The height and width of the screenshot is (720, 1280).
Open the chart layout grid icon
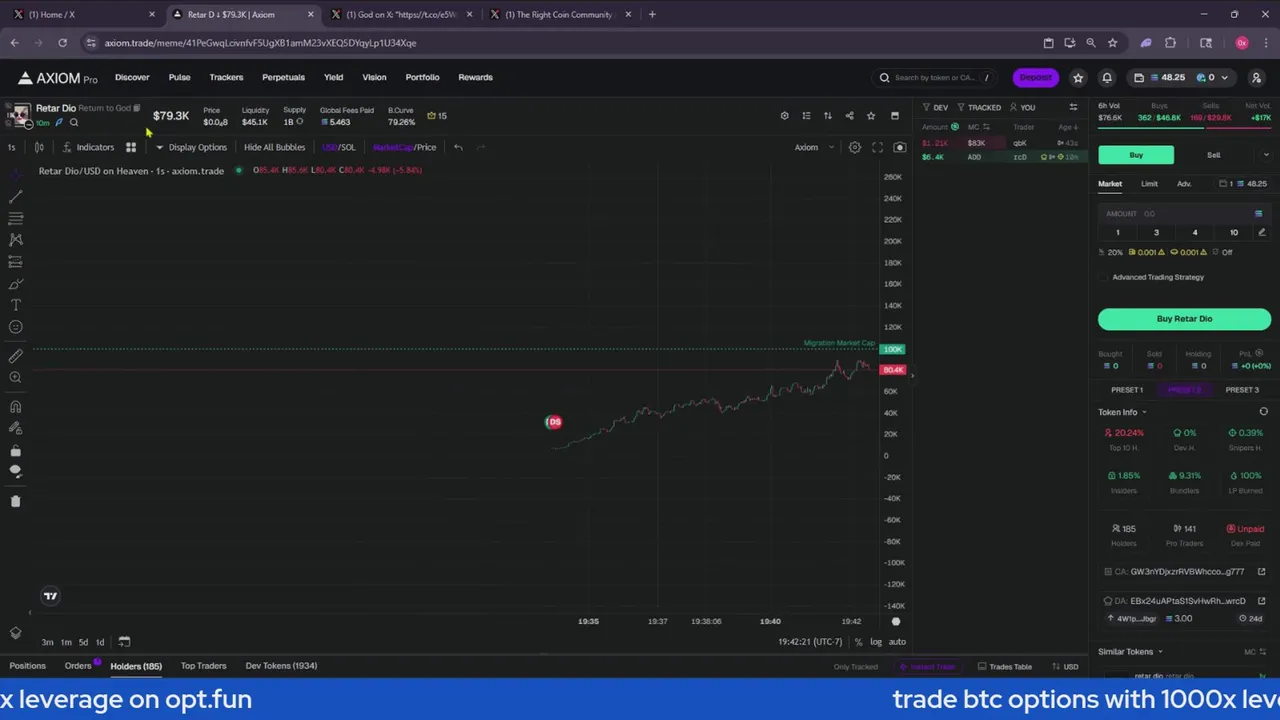pos(130,148)
